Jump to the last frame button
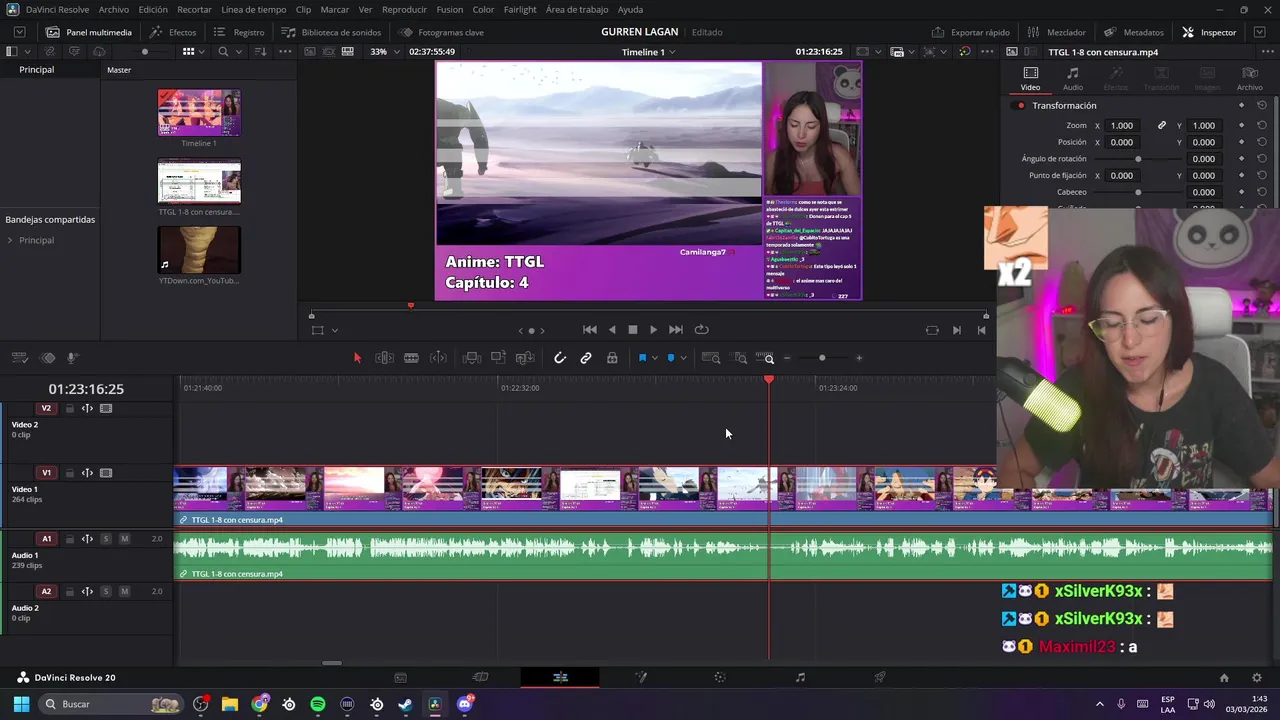 pos(676,330)
